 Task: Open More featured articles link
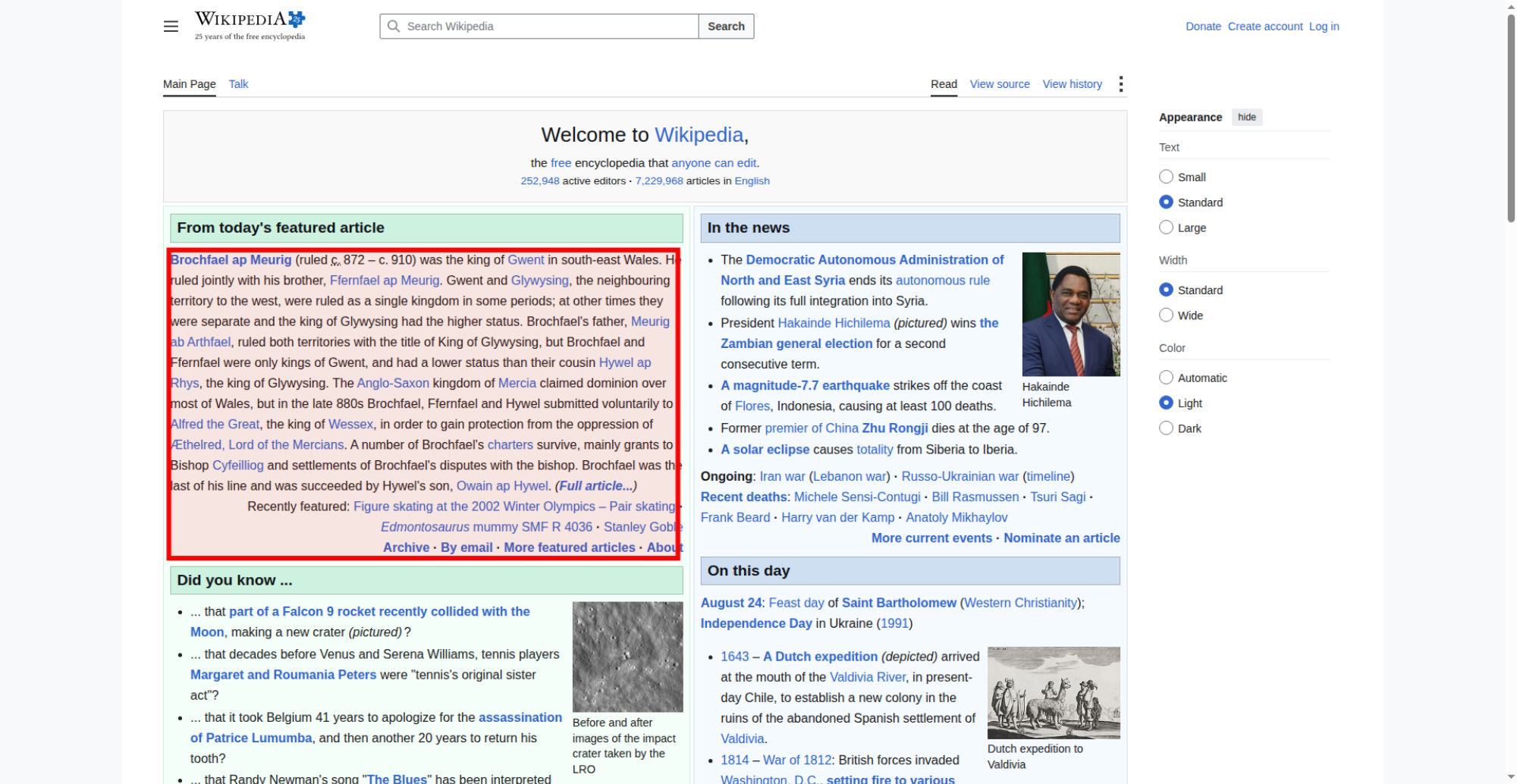(570, 547)
